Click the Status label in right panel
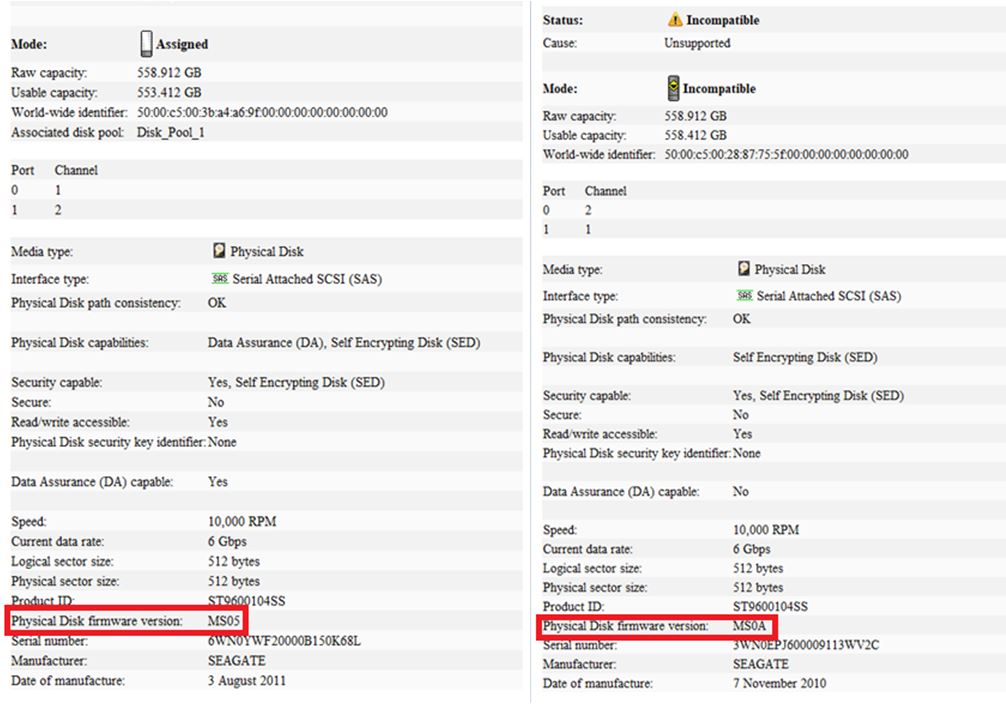The width and height of the screenshot is (1006, 712). 563,20
